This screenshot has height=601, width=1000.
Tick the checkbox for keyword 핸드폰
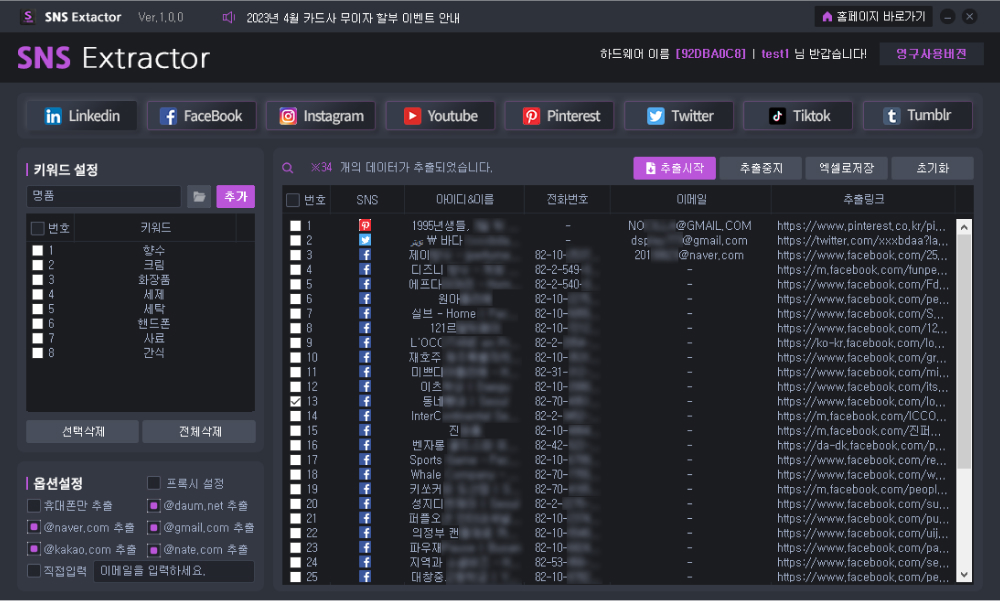(38, 323)
